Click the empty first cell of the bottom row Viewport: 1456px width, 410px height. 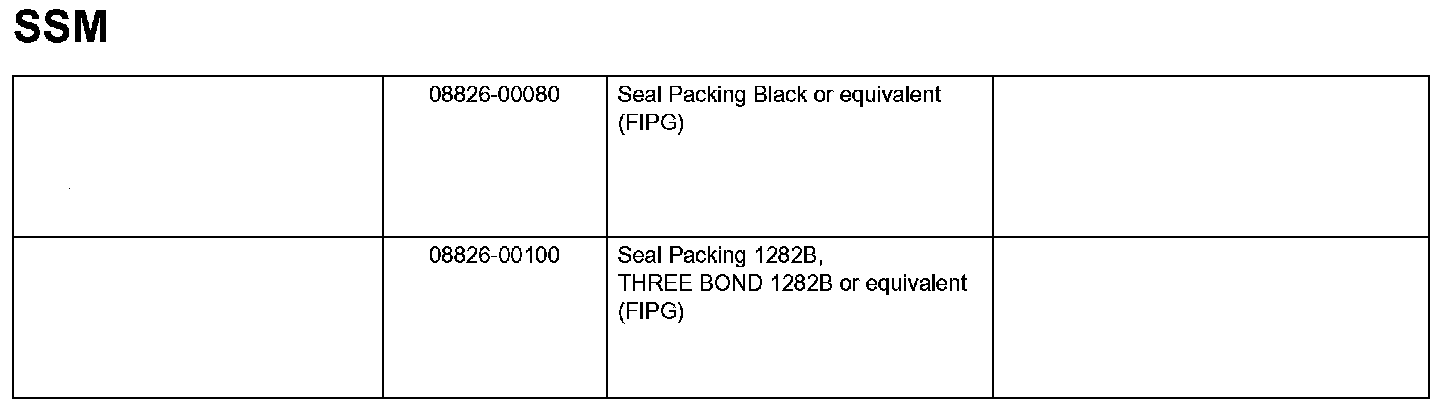(198, 317)
